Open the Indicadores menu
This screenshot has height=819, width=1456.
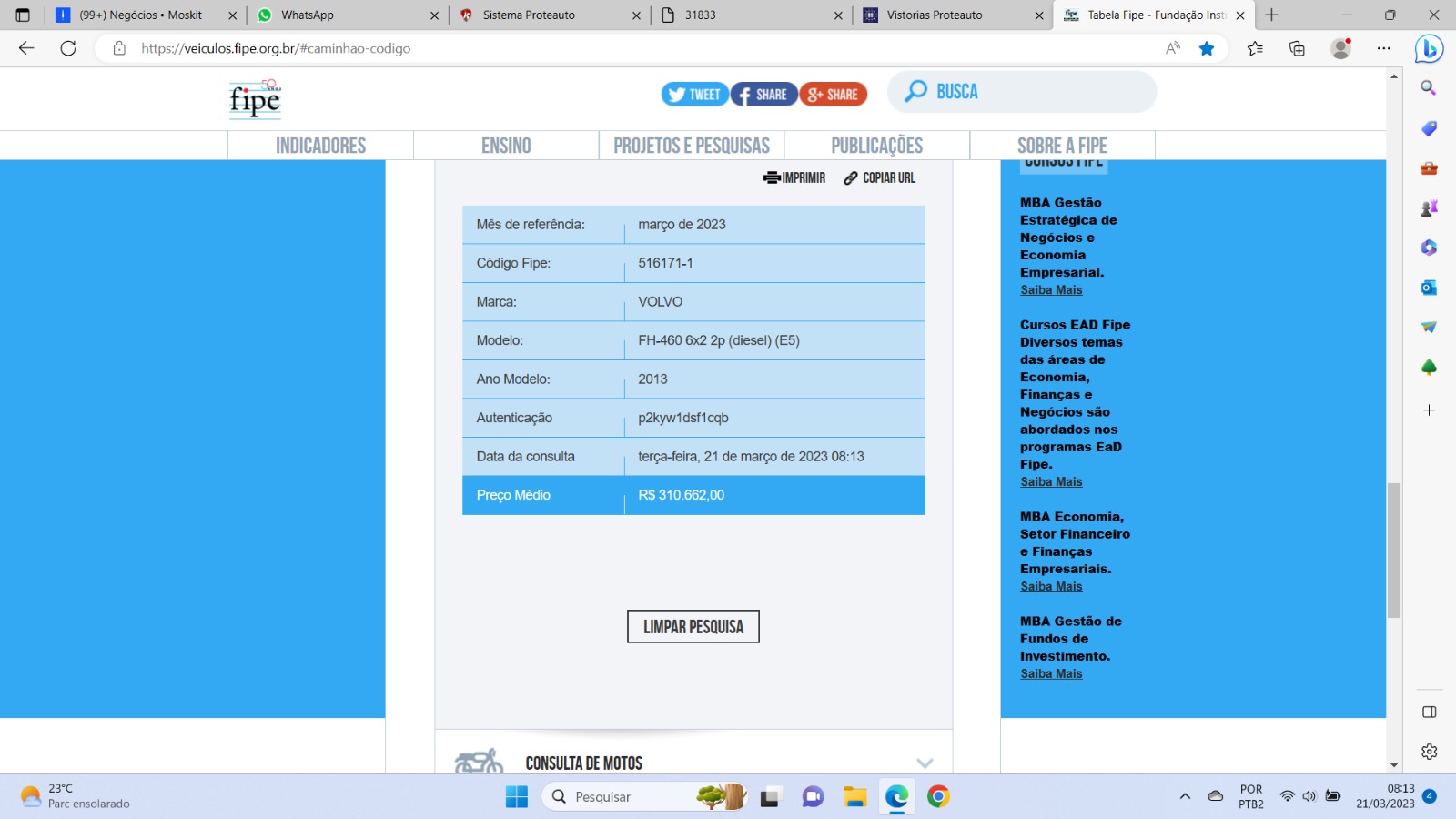(320, 146)
